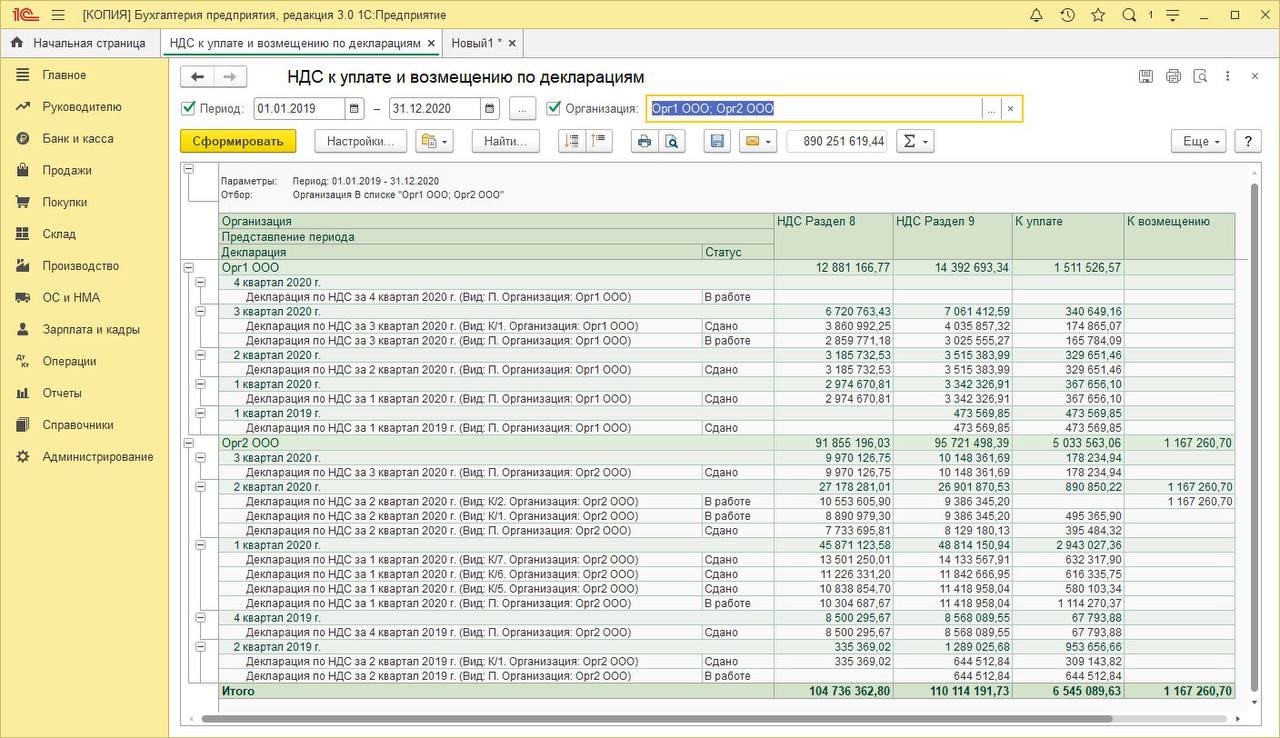Click preview icon at top right of form
The width and height of the screenshot is (1280, 738).
pos(1200,76)
